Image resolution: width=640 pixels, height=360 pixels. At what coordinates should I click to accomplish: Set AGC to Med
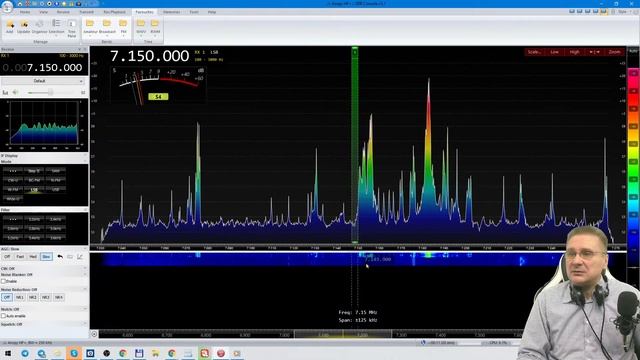[33, 257]
